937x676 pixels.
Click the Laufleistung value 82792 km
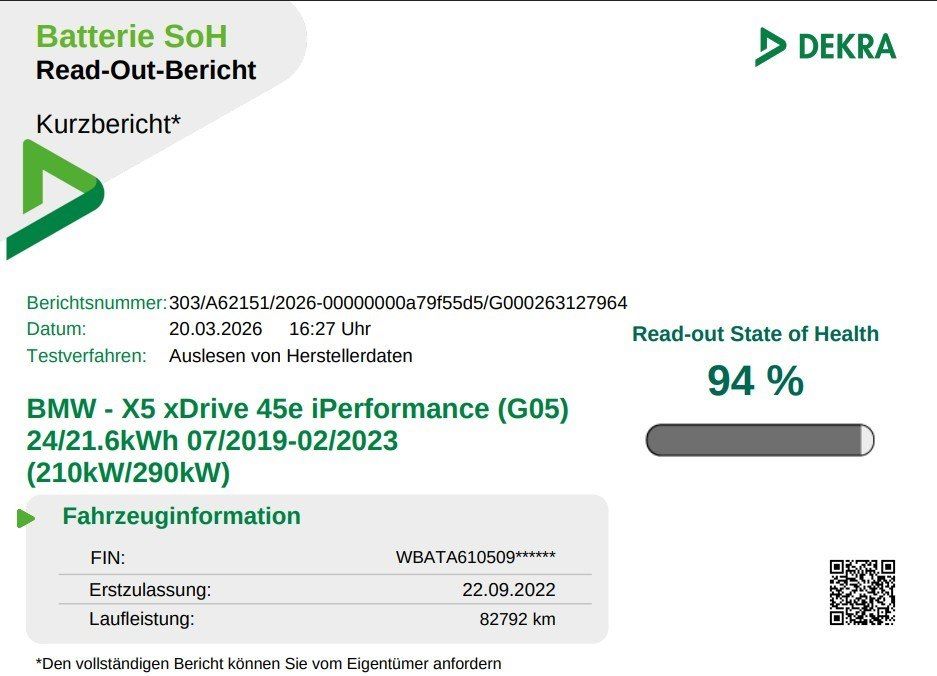coord(517,619)
